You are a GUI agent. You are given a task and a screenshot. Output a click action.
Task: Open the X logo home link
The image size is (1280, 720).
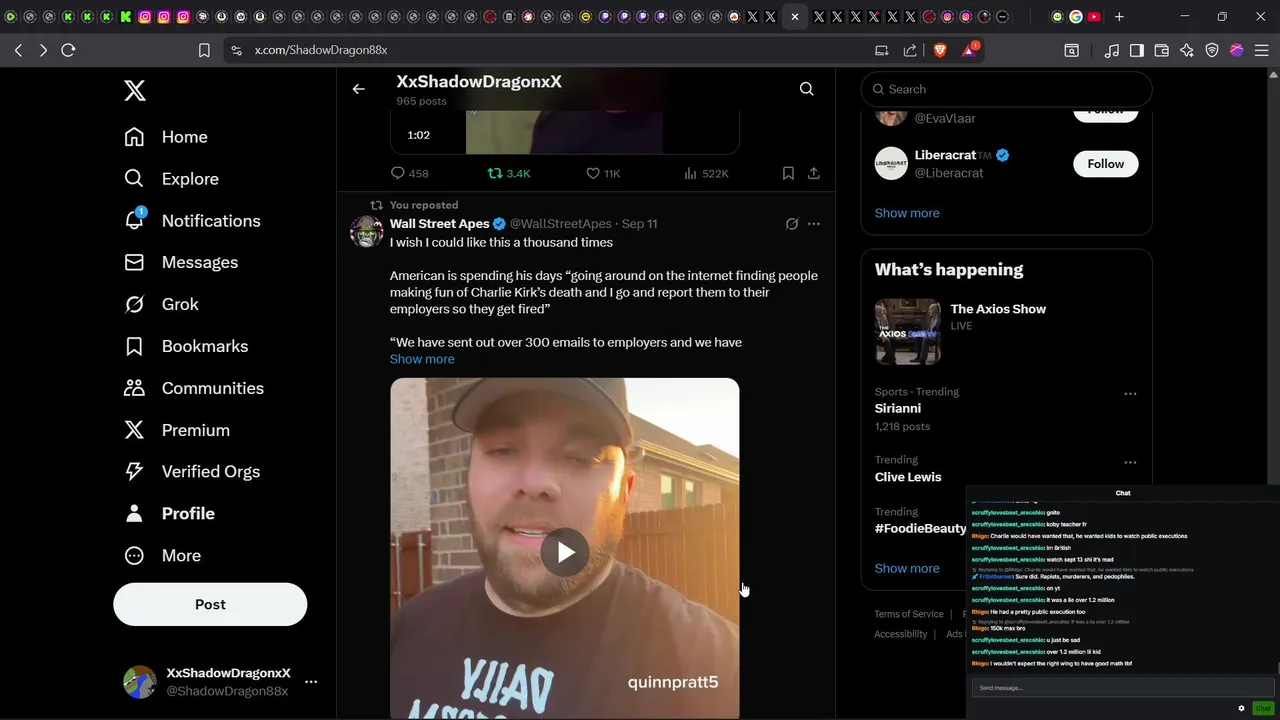(x=135, y=91)
